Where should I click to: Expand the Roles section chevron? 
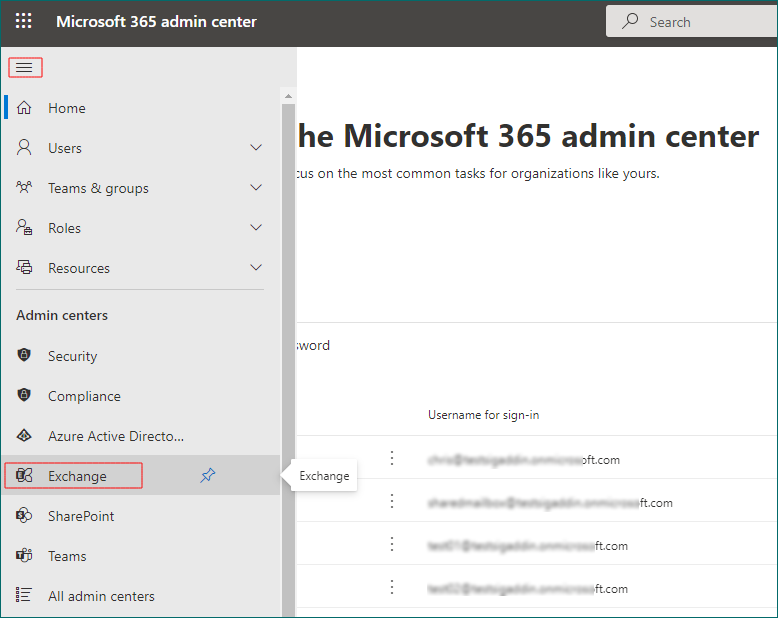(x=256, y=228)
